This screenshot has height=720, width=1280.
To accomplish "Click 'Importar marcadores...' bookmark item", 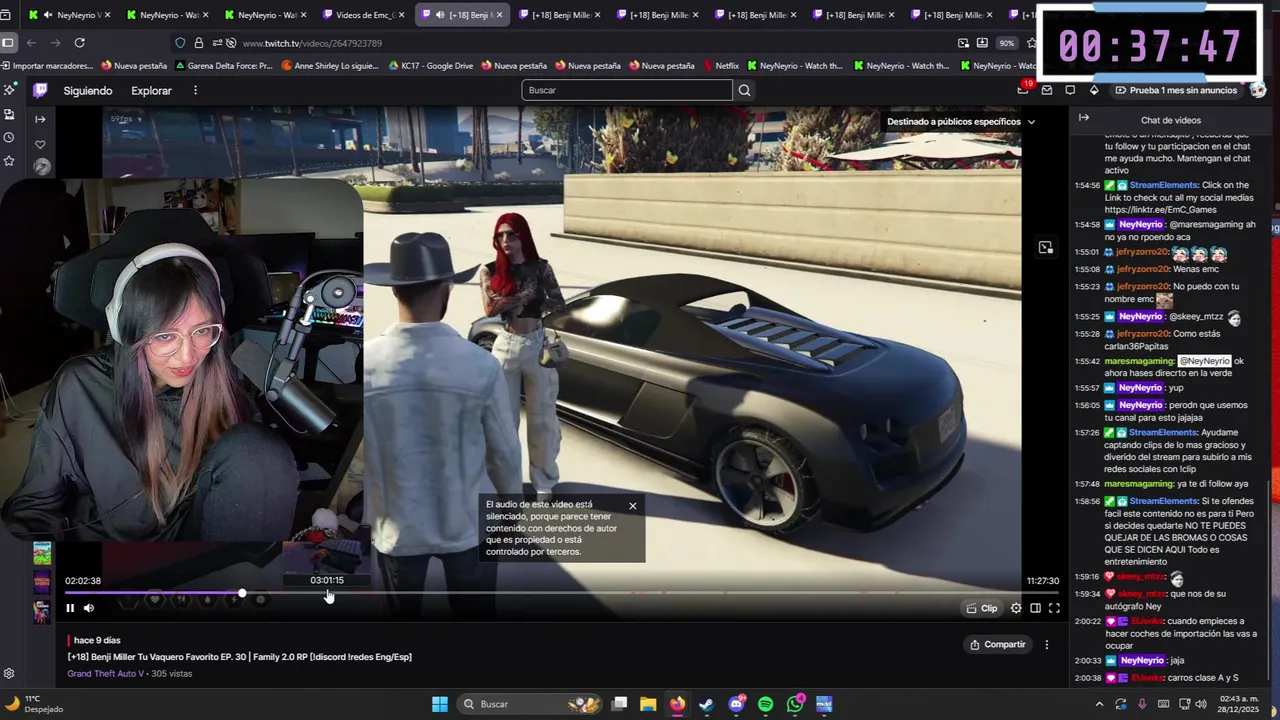I will [x=47, y=66].
